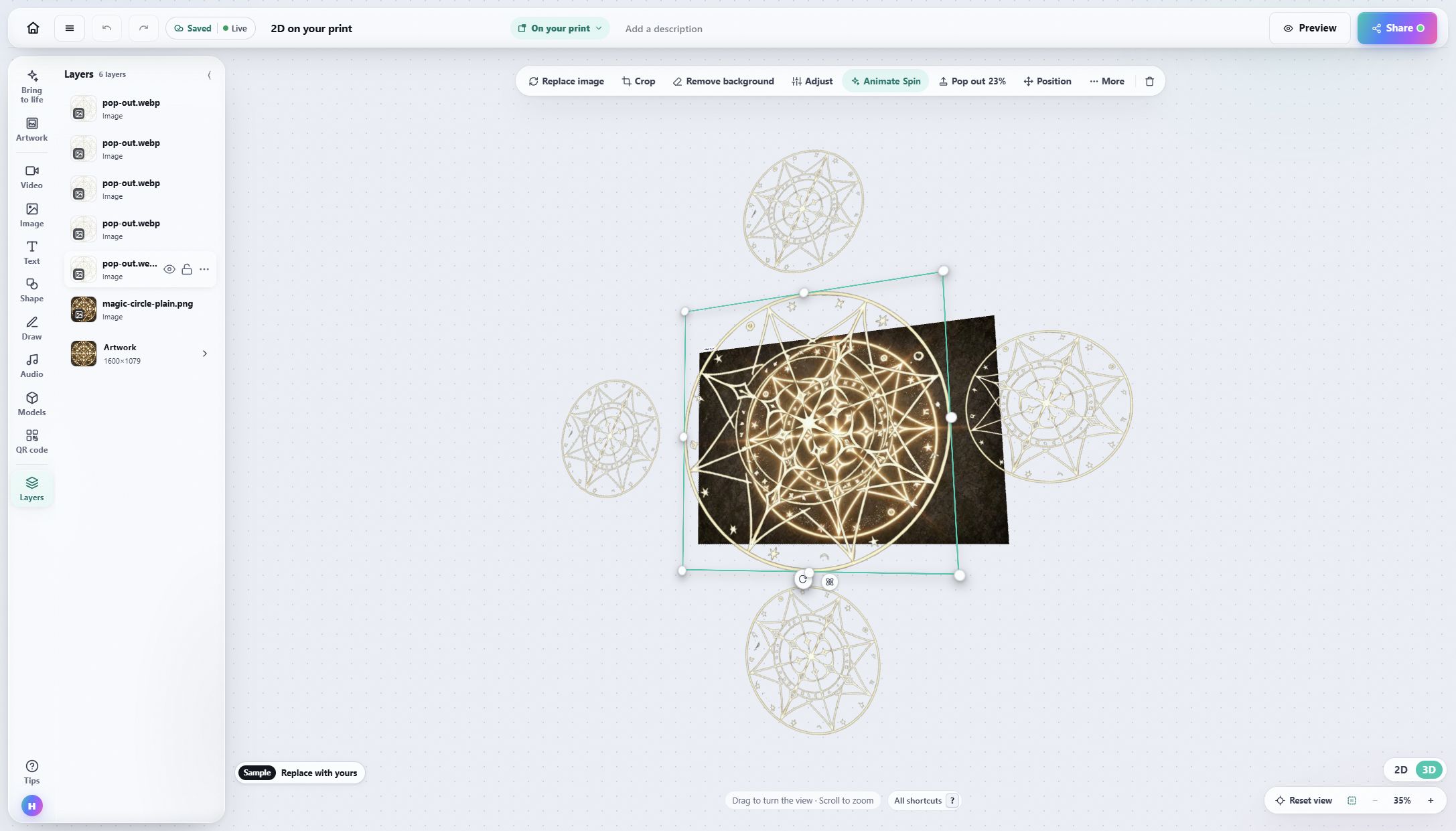Switch the view to 3D mode
Screen dimensions: 1456x831
(x=1429, y=769)
